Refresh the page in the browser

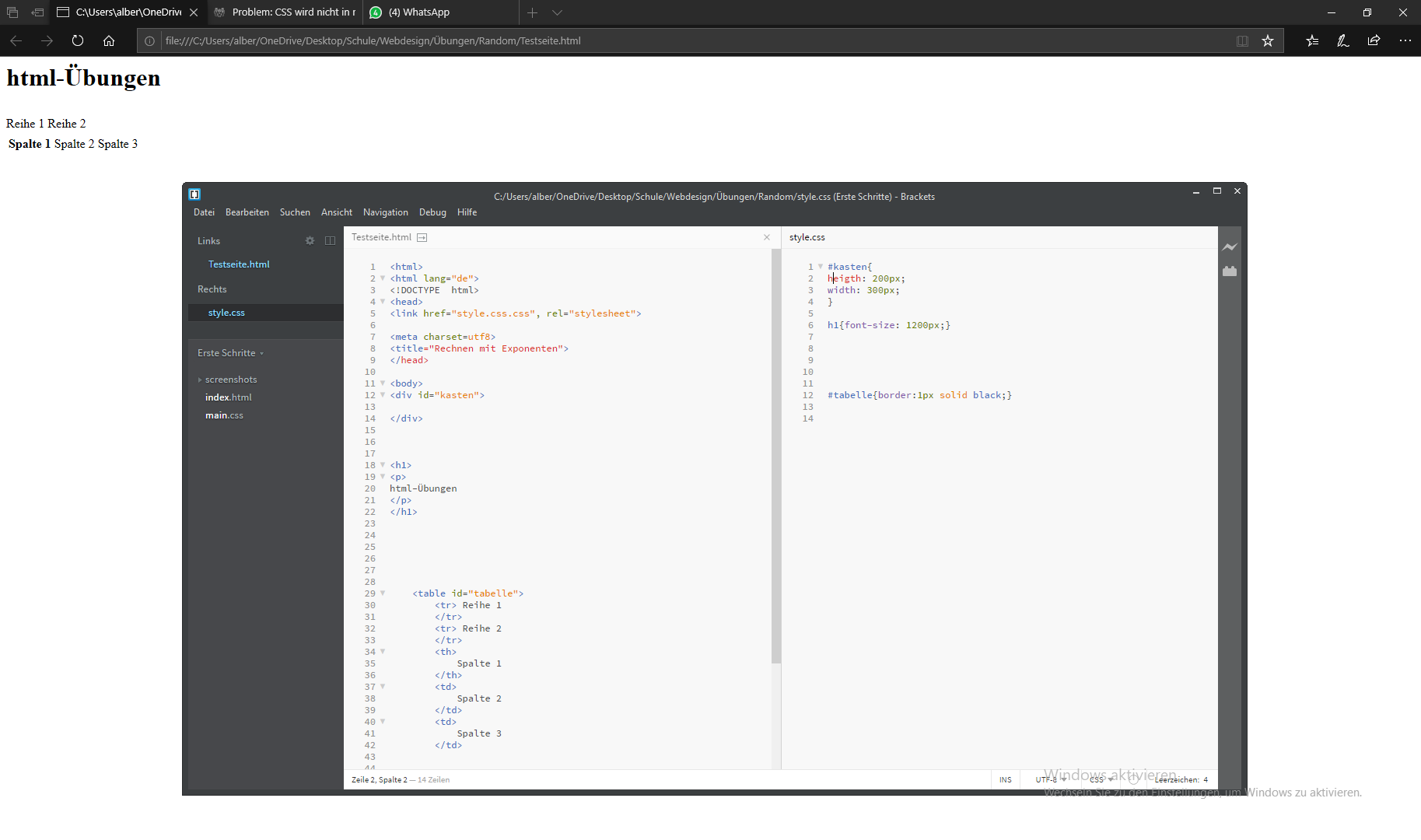point(78,41)
